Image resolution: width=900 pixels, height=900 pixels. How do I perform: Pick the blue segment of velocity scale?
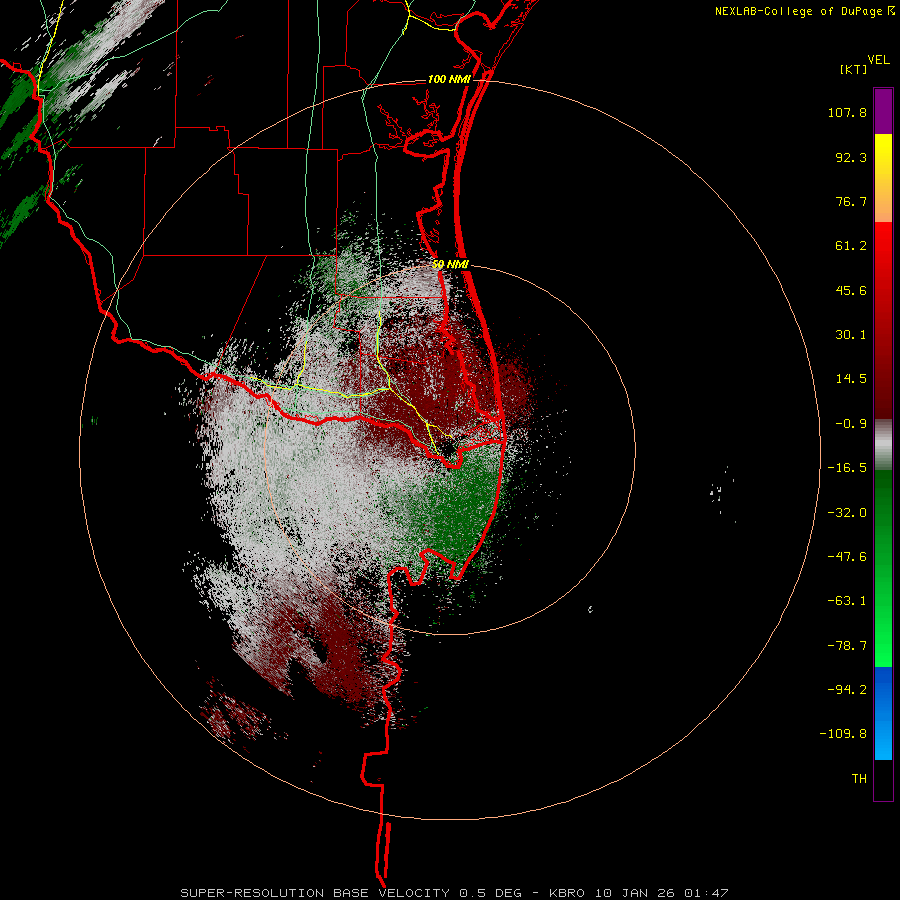pyautogui.click(x=883, y=713)
